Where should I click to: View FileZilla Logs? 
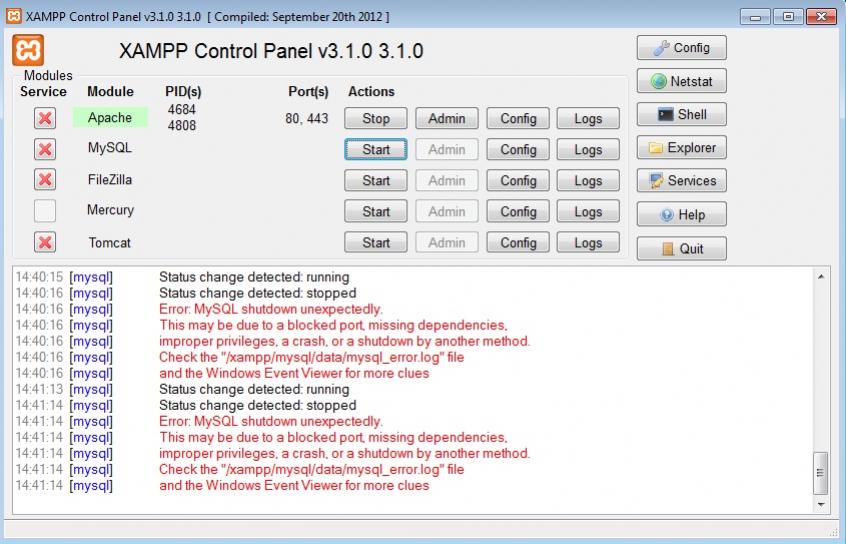[x=588, y=180]
